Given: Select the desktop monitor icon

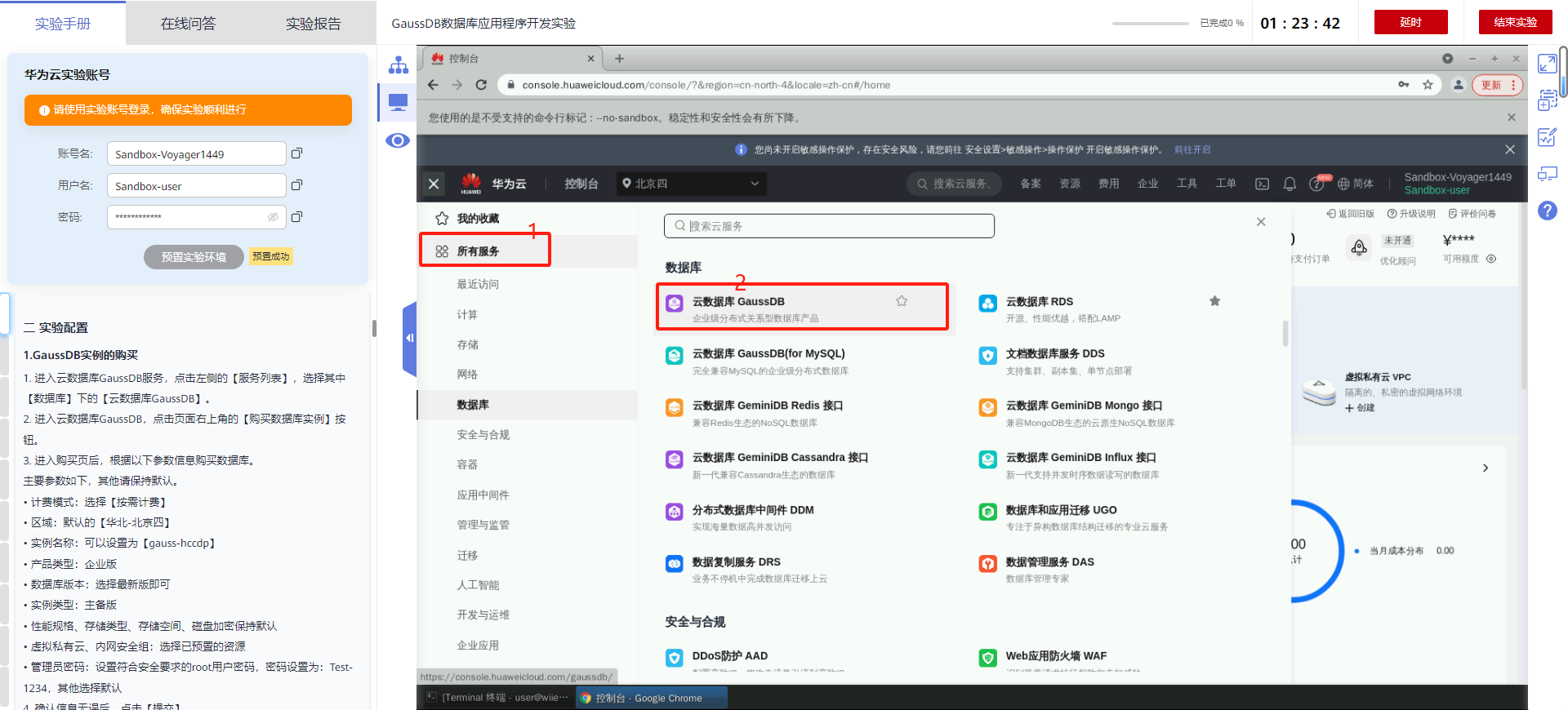Looking at the screenshot, I should pyautogui.click(x=399, y=103).
